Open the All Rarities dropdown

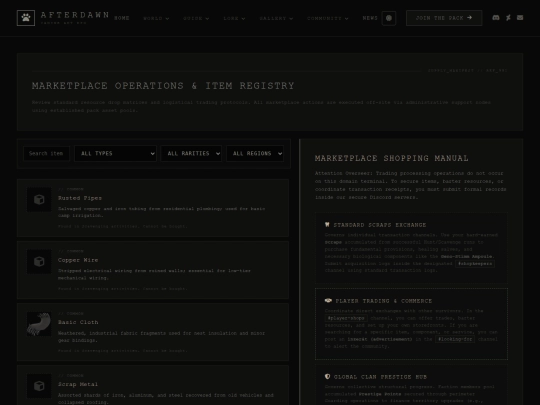[191, 154]
